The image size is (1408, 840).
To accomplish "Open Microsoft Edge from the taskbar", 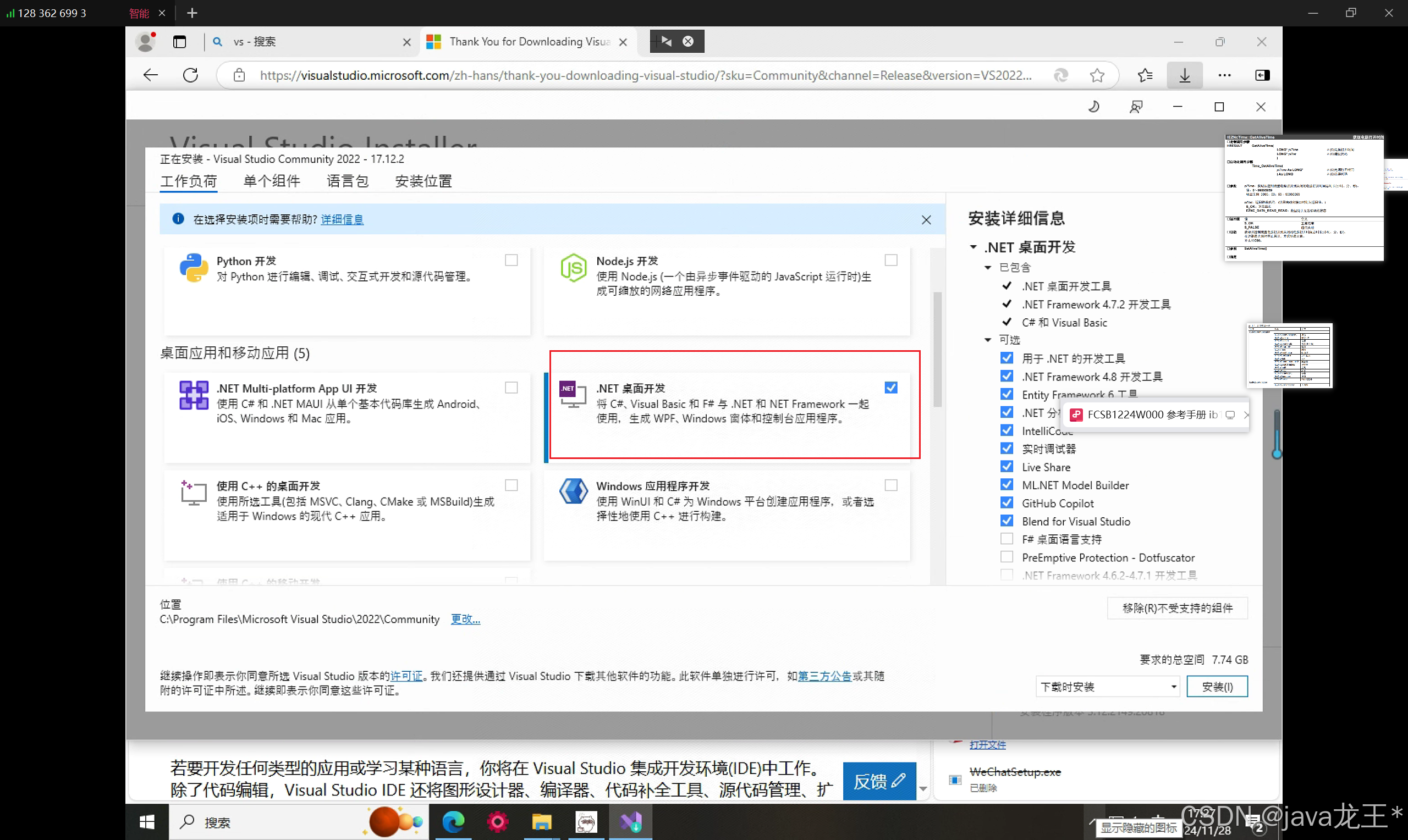I will [x=453, y=822].
